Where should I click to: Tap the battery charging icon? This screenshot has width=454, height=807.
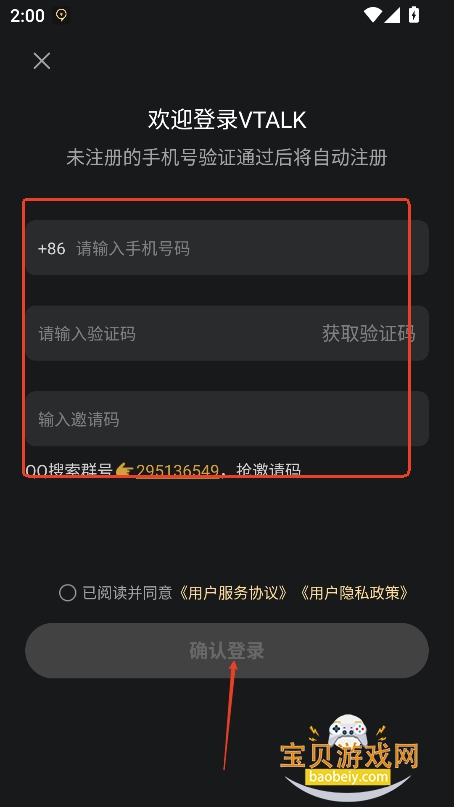tap(414, 14)
